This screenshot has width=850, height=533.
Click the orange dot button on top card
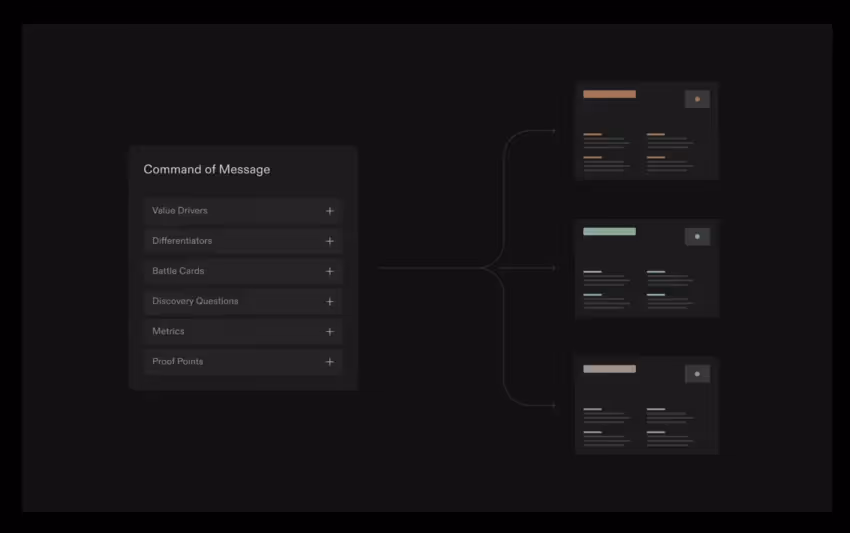[x=697, y=99]
